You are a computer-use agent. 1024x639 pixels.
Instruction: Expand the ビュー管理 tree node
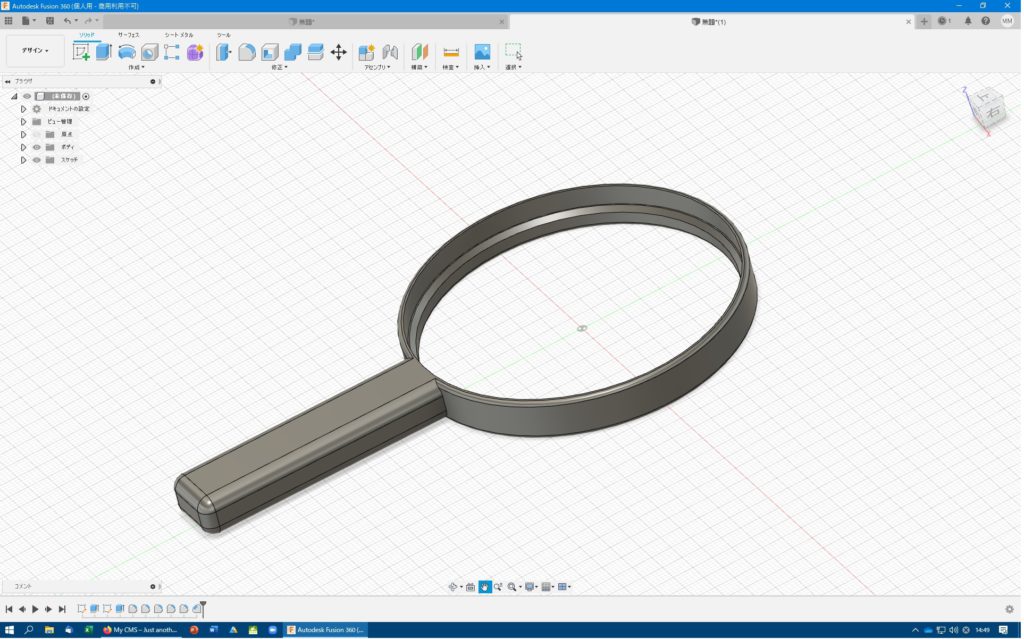tap(24, 122)
